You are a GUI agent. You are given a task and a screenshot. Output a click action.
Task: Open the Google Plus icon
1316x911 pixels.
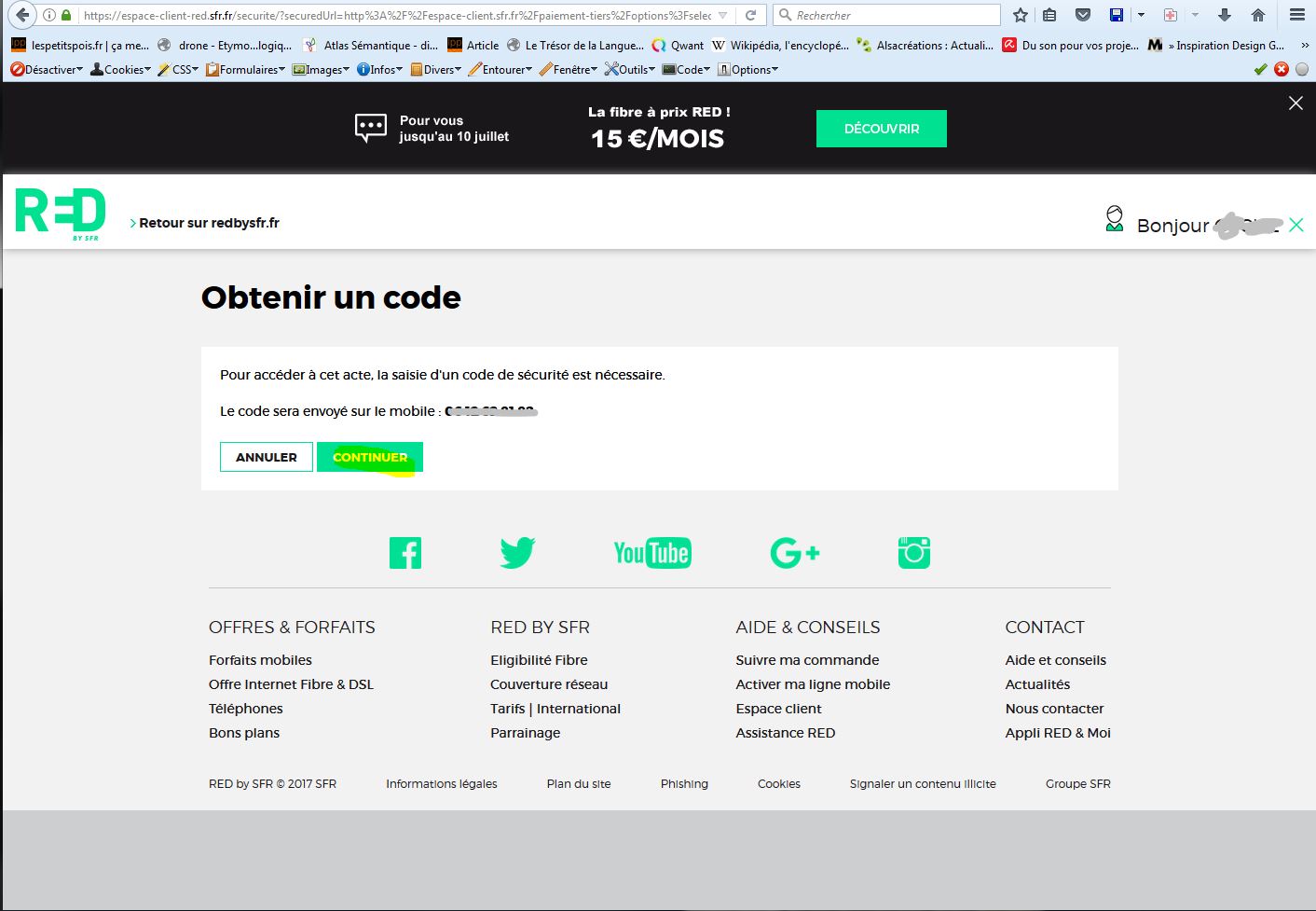click(x=794, y=553)
